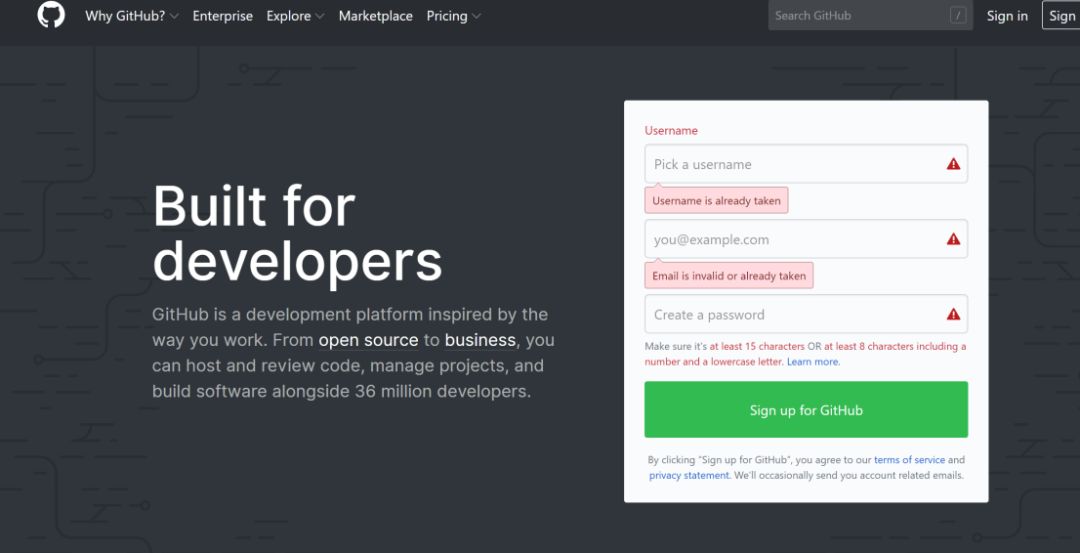Expand the Pricing dropdown menu
This screenshot has height=553, width=1080.
pos(454,16)
